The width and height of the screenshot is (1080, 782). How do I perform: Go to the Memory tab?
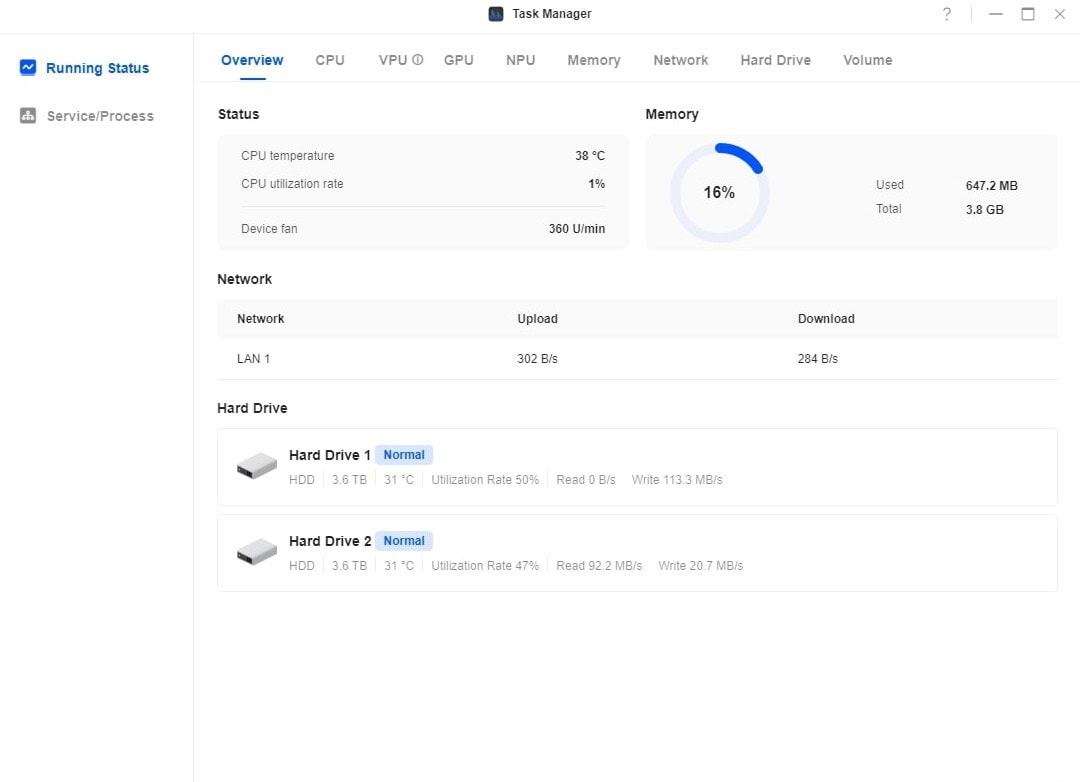[594, 60]
